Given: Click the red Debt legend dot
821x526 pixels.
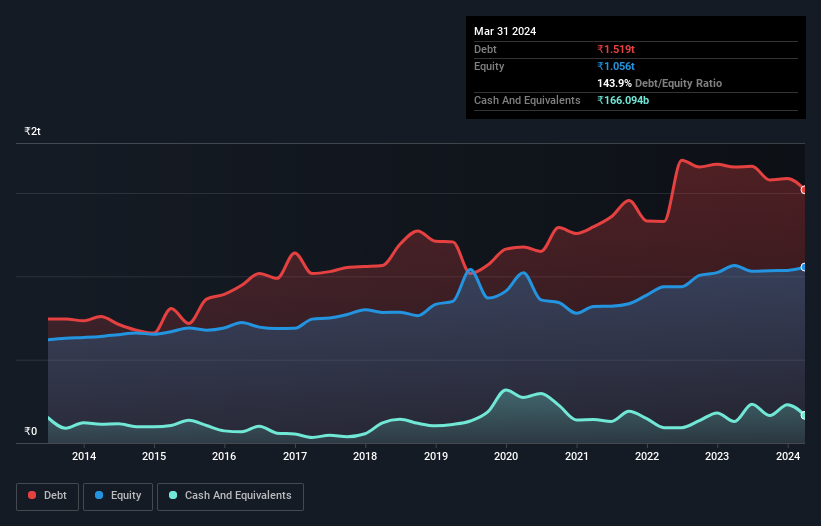Looking at the screenshot, I should [32, 495].
